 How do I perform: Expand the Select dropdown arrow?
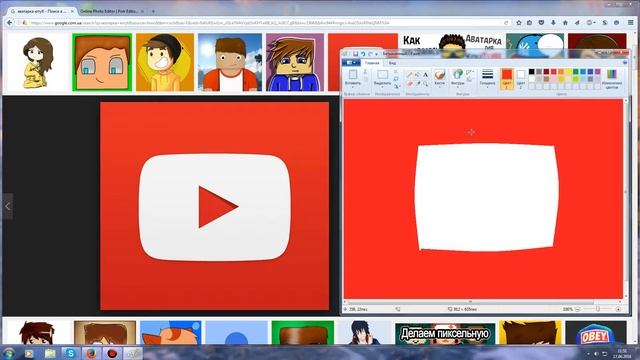(x=382, y=87)
